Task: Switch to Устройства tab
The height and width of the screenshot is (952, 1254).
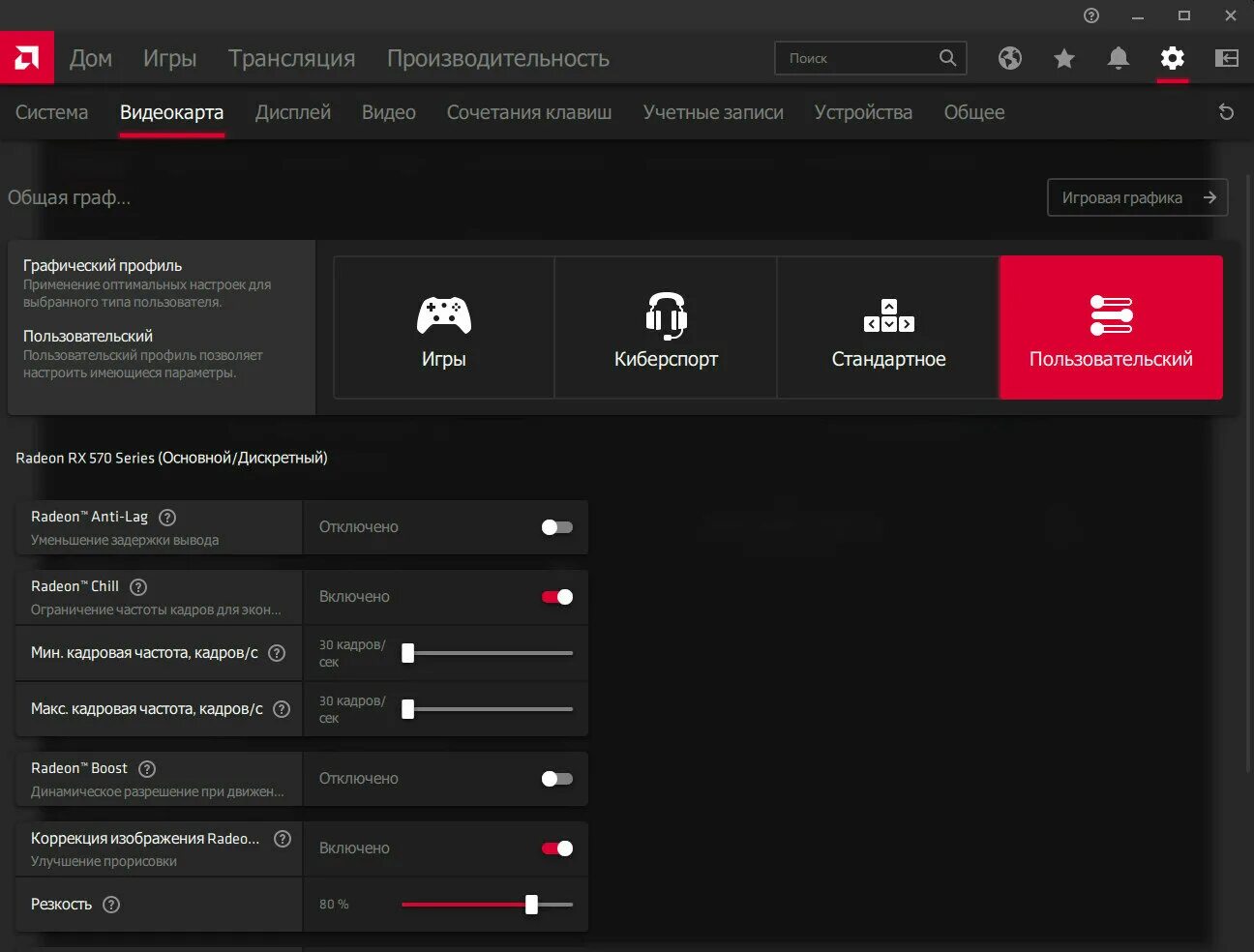Action: [863, 112]
